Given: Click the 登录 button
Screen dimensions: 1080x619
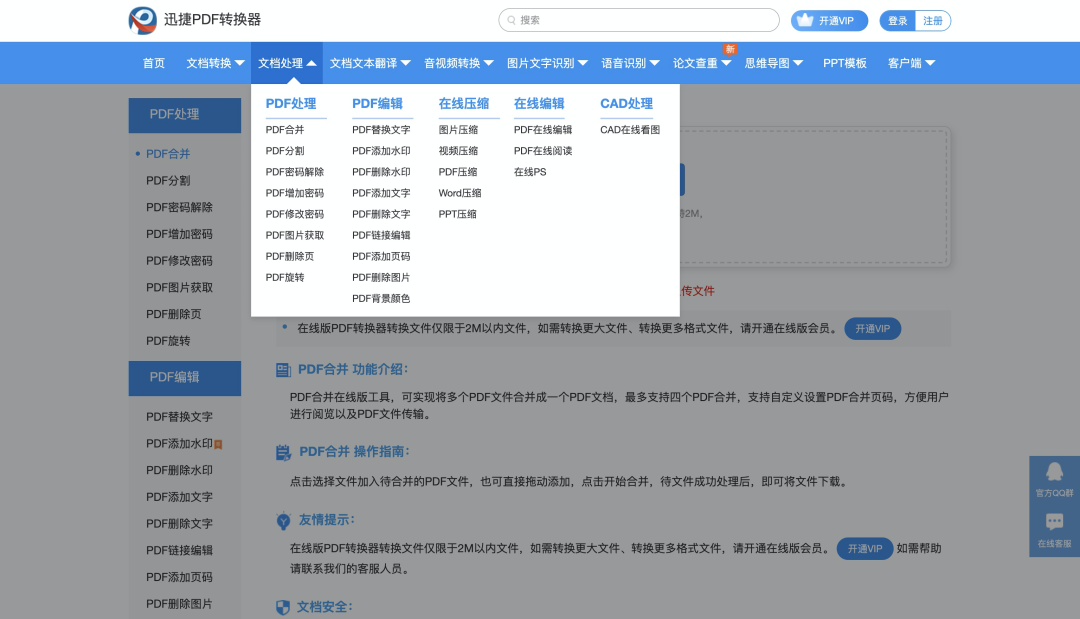Looking at the screenshot, I should click(897, 21).
